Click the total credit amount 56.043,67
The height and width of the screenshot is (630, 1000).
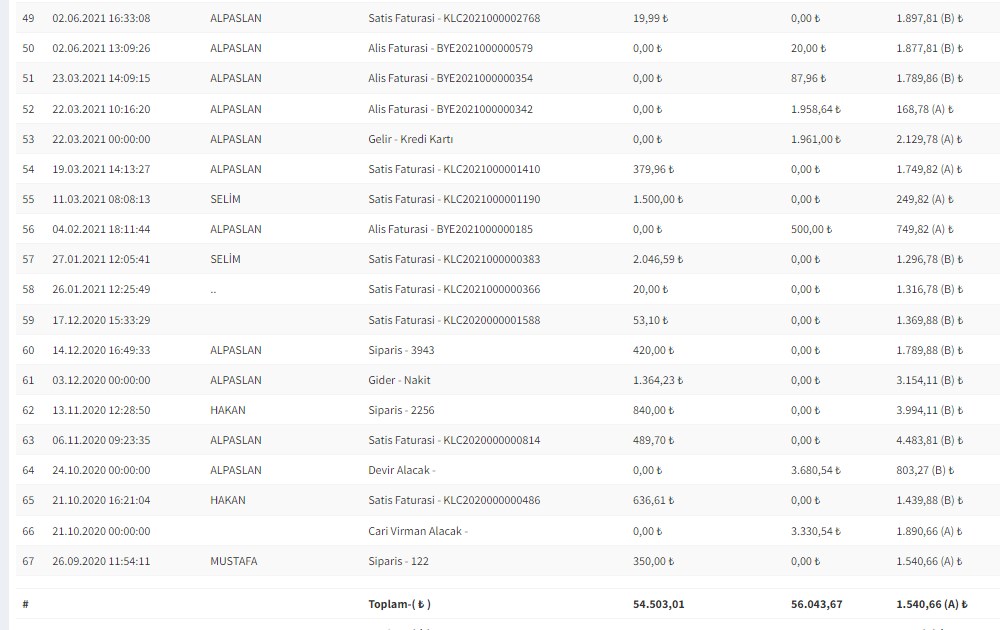(814, 604)
